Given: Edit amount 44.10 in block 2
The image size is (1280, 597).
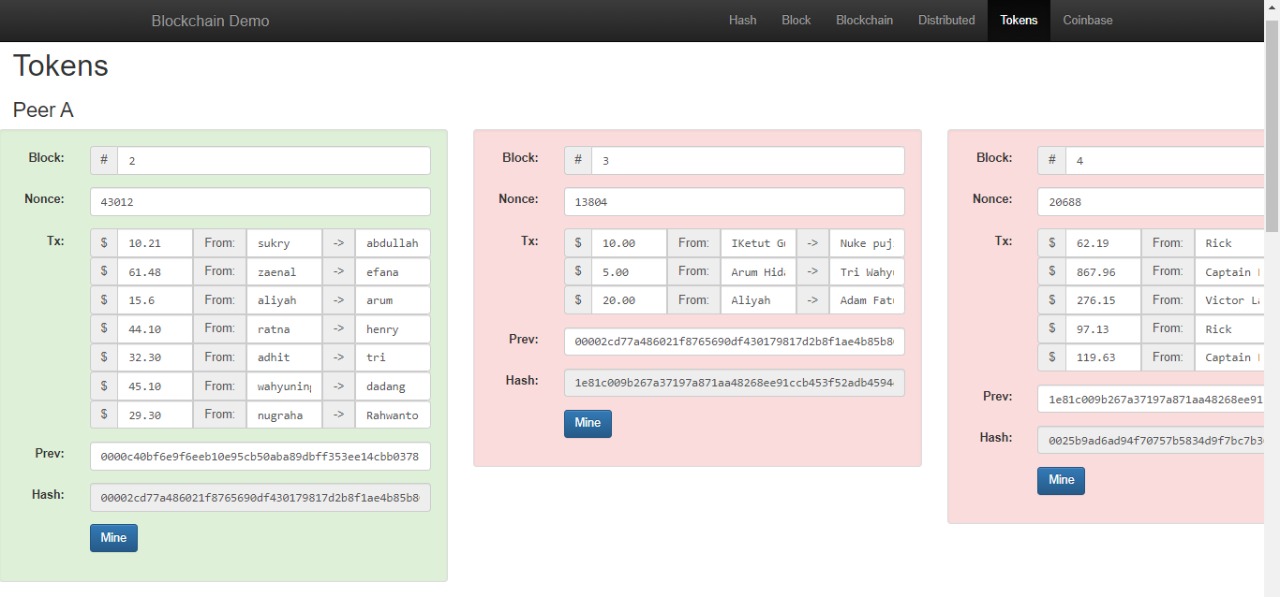Looking at the screenshot, I should [155, 329].
